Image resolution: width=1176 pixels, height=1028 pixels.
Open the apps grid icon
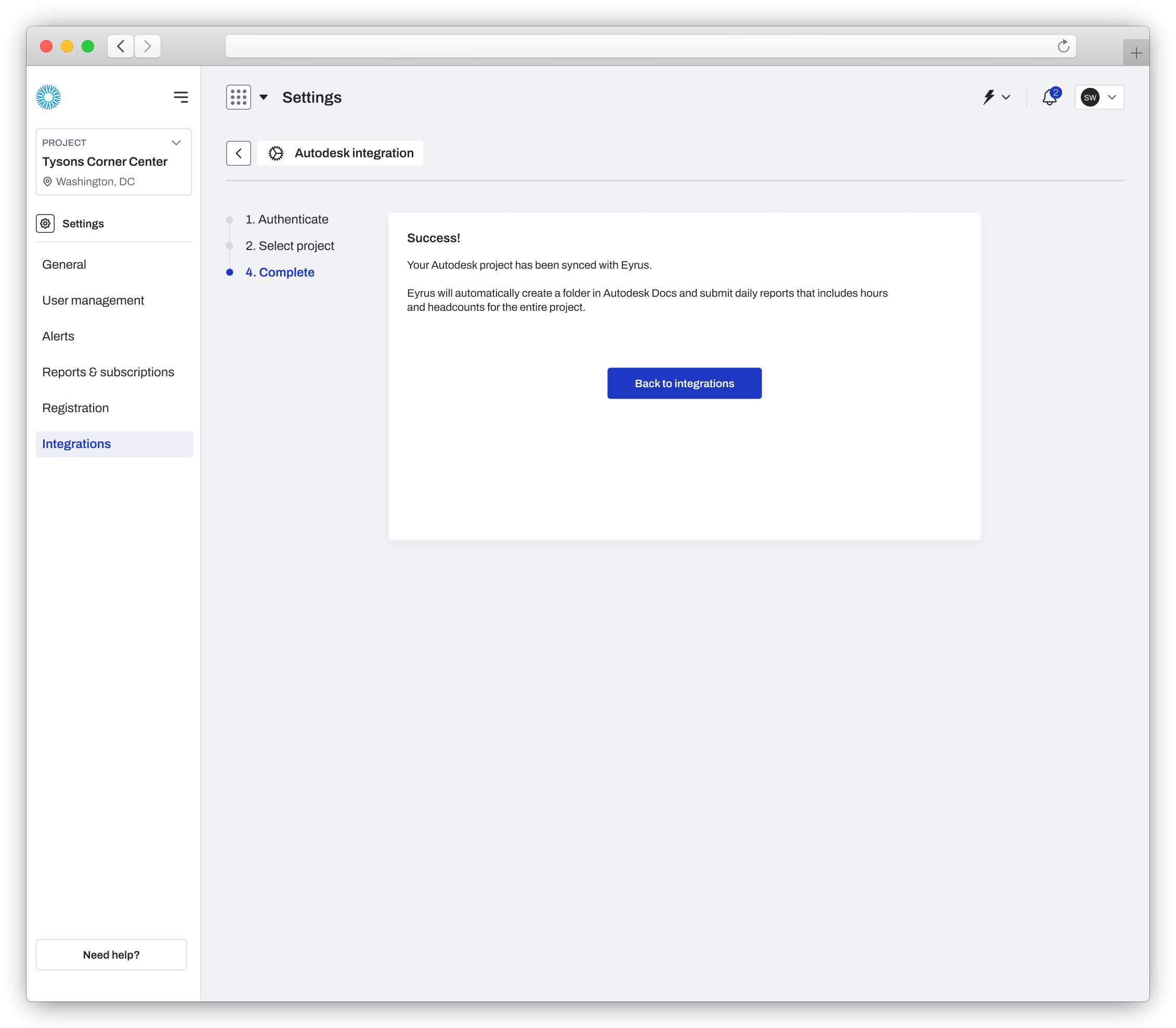[x=238, y=97]
